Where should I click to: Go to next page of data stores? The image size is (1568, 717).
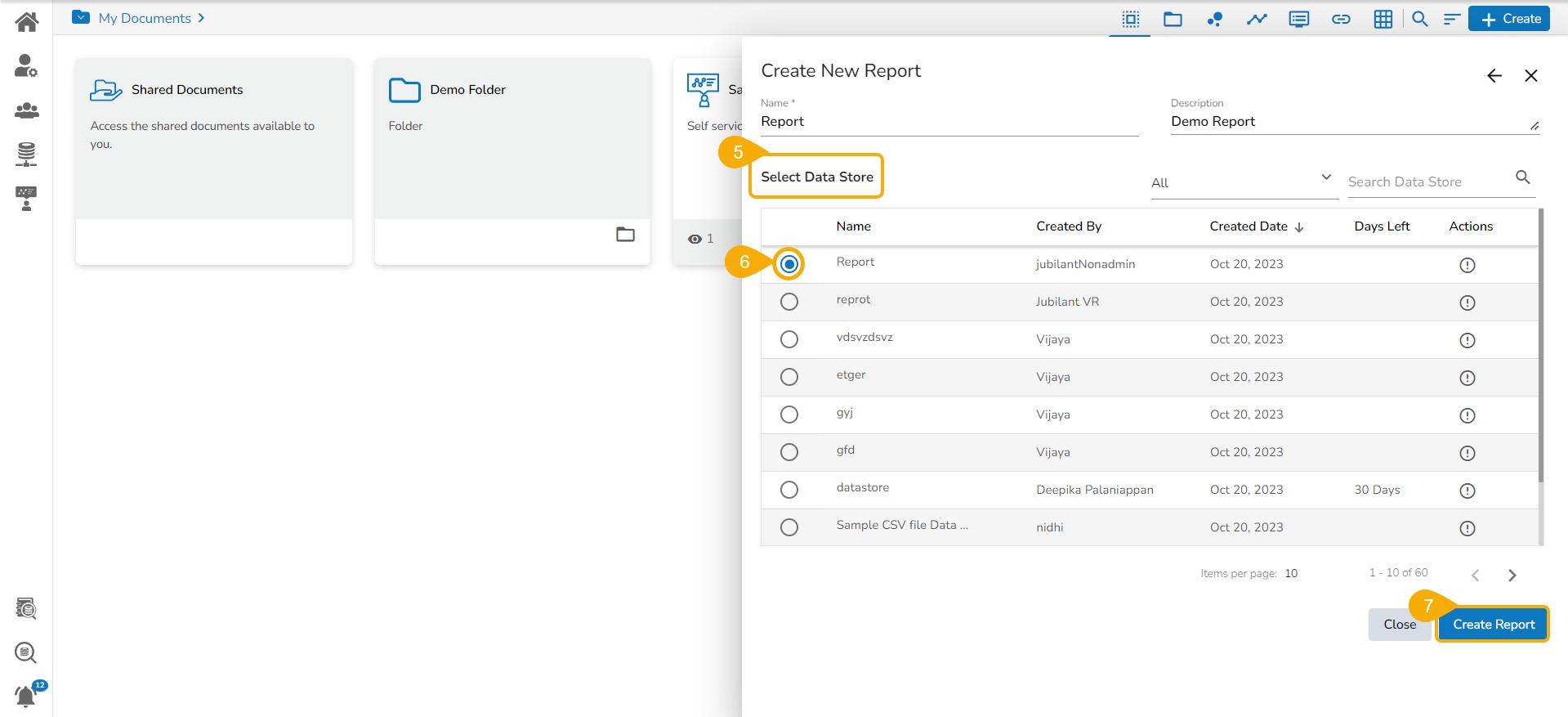(x=1512, y=576)
